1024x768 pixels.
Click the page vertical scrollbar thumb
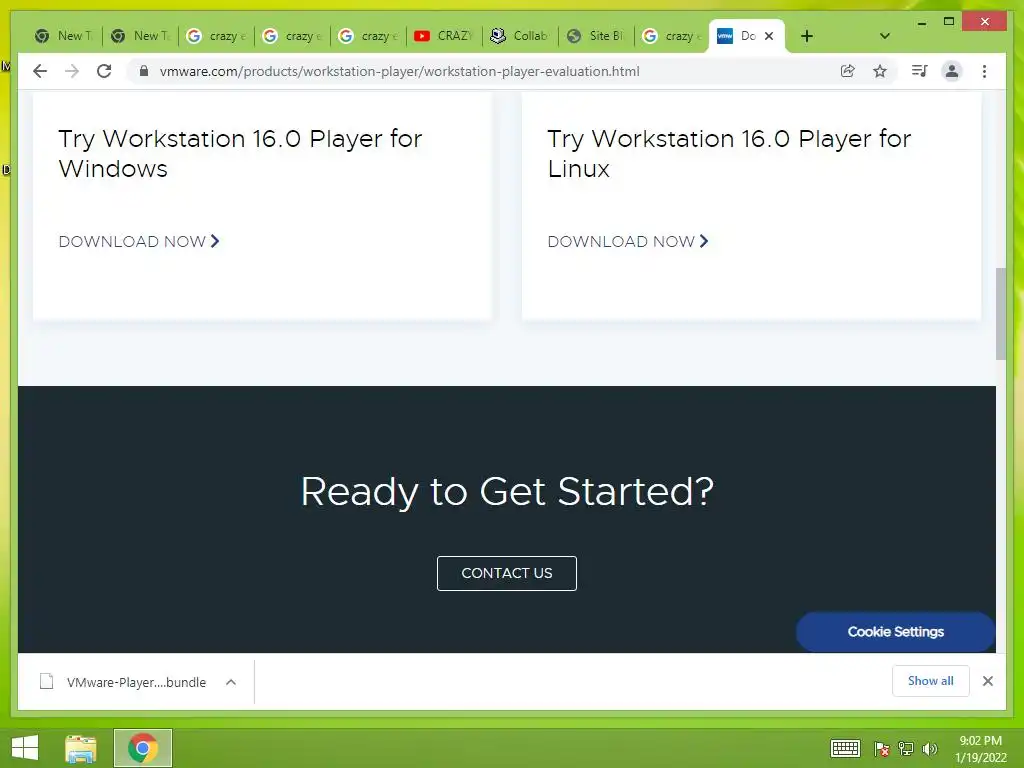(1000, 313)
